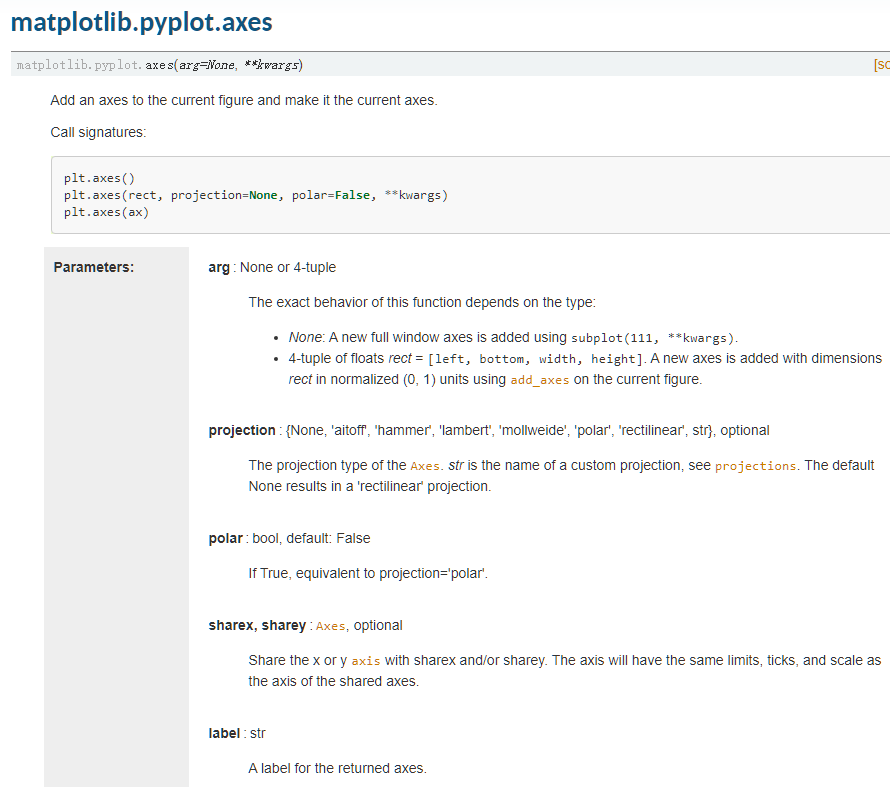890x787 pixels.
Task: Click the plt.axes() line in code block
Action: point(99,178)
